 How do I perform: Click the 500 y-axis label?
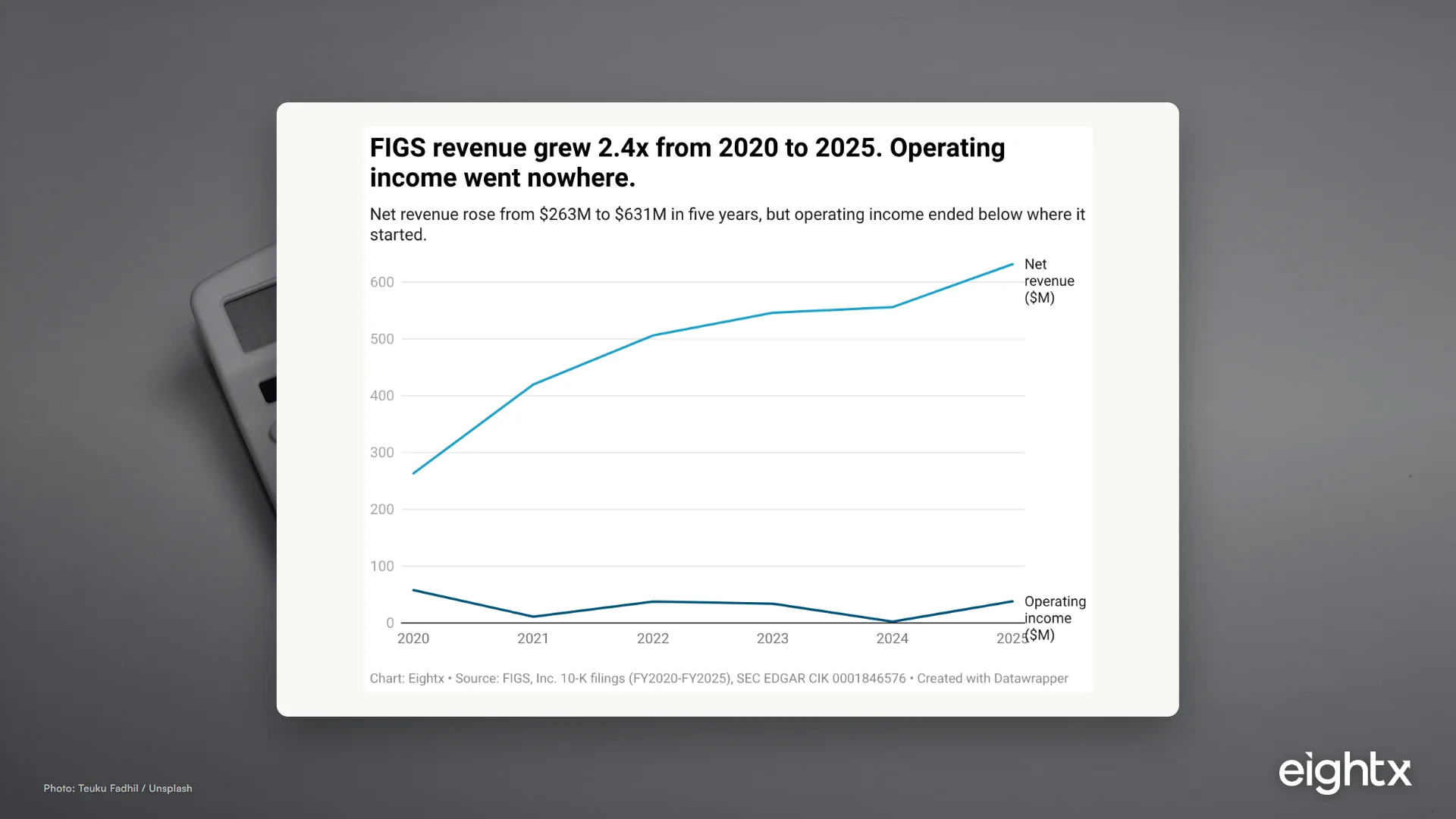(x=382, y=339)
